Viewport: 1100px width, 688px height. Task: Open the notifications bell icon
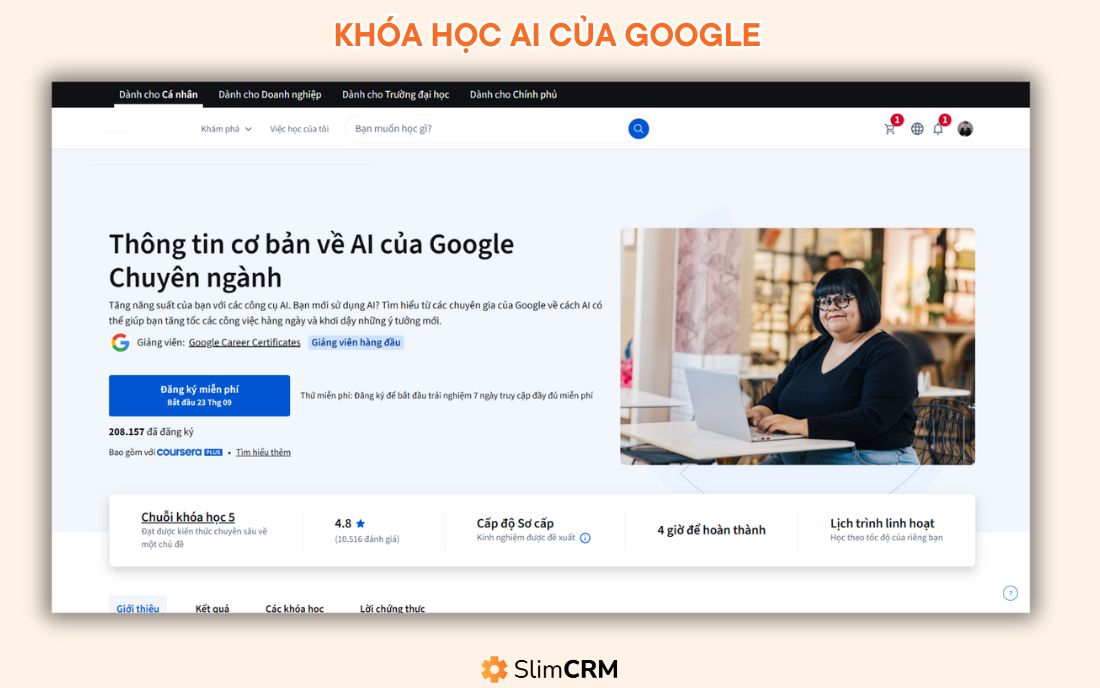[938, 129]
